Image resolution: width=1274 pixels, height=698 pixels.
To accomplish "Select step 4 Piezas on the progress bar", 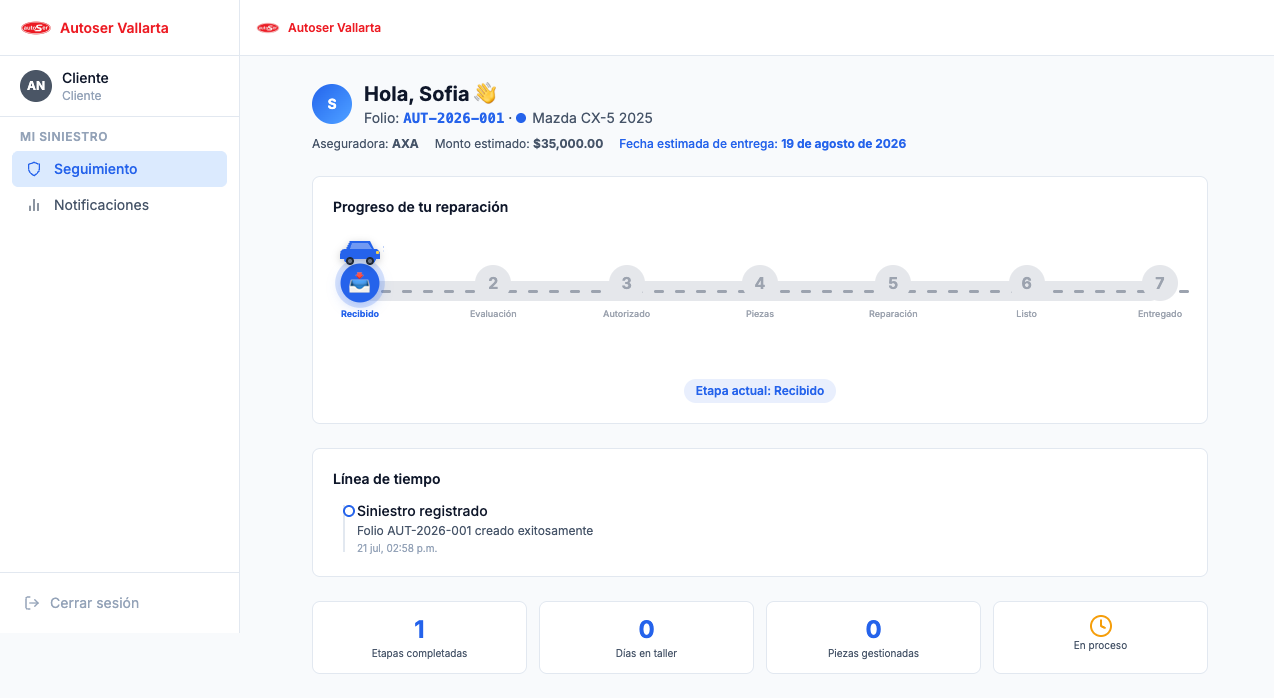I will [760, 284].
